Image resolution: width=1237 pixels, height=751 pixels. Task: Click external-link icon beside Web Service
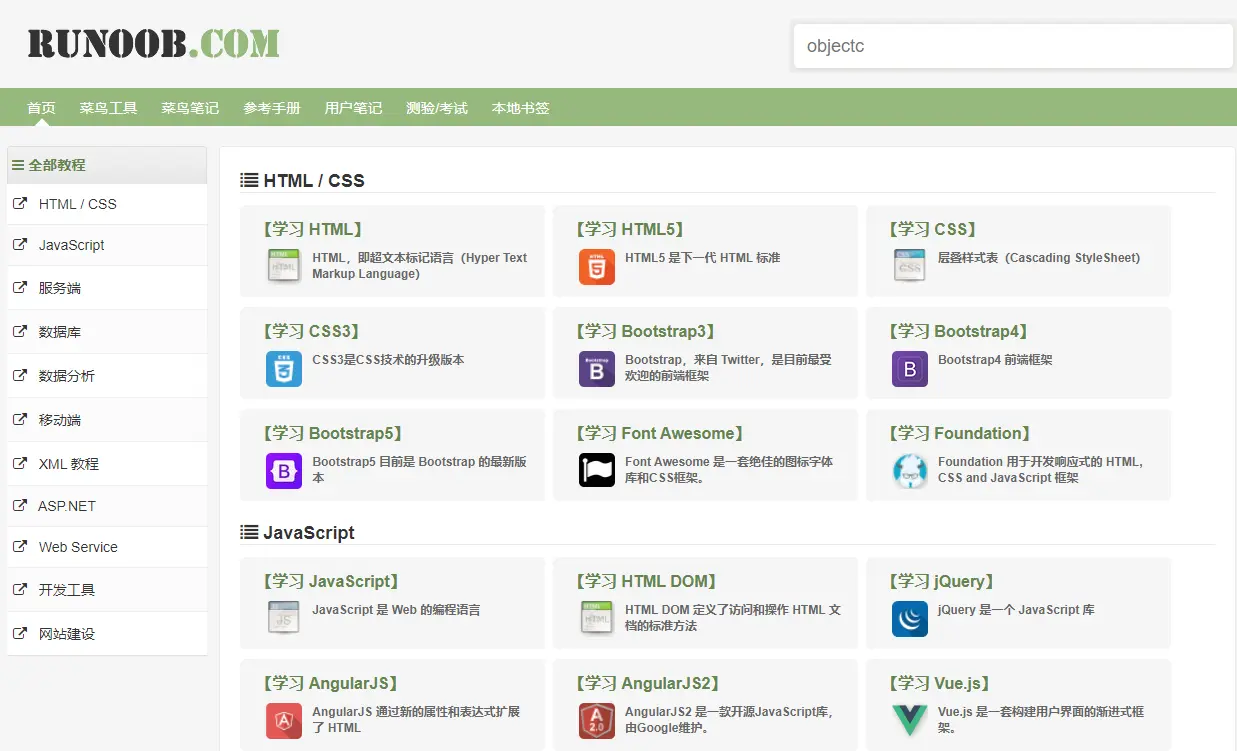pos(20,546)
